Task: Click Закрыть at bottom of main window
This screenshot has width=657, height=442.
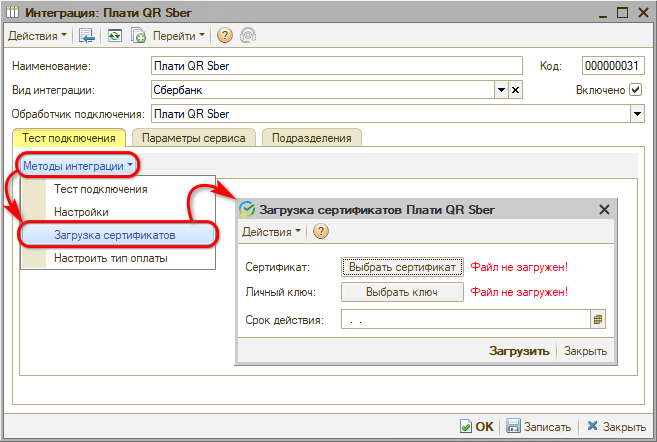Action: [616, 426]
